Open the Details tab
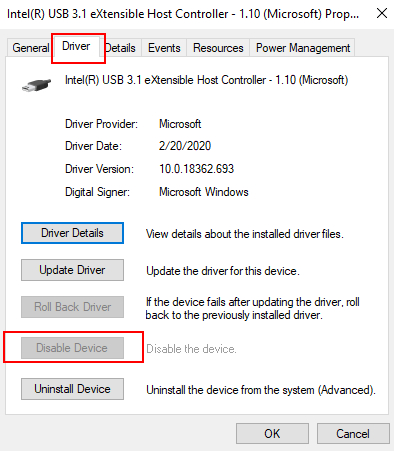394x451 pixels. pyautogui.click(x=121, y=48)
